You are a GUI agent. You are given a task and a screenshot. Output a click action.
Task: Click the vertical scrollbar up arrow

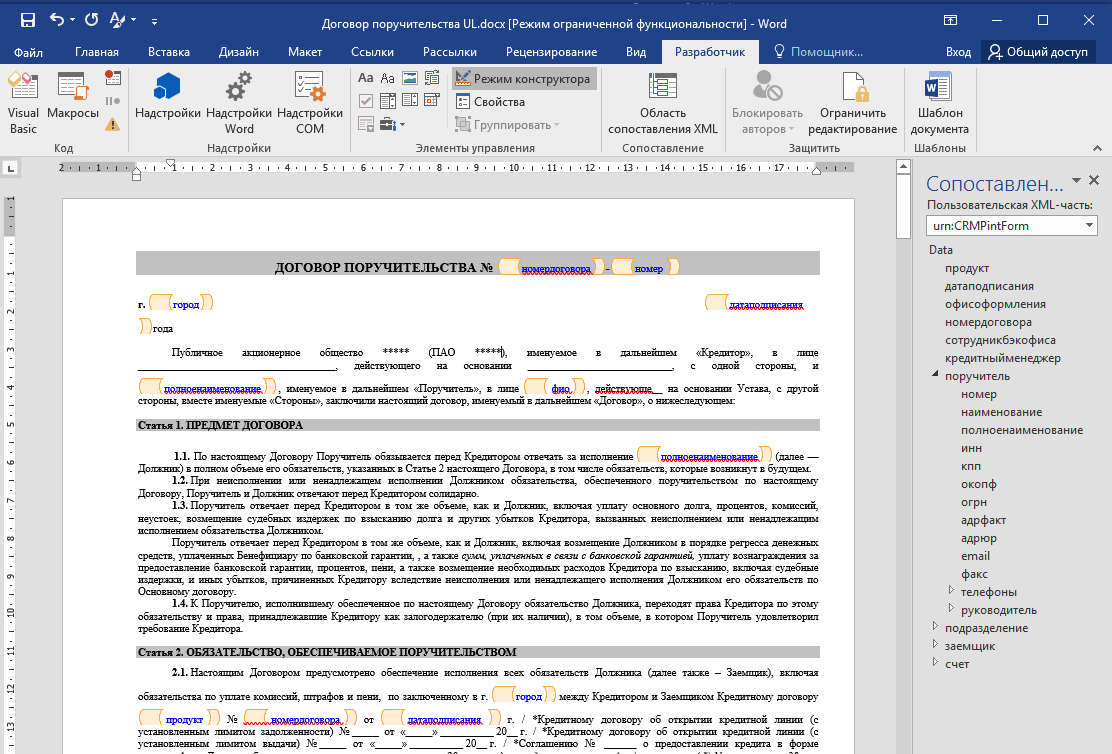coord(903,167)
